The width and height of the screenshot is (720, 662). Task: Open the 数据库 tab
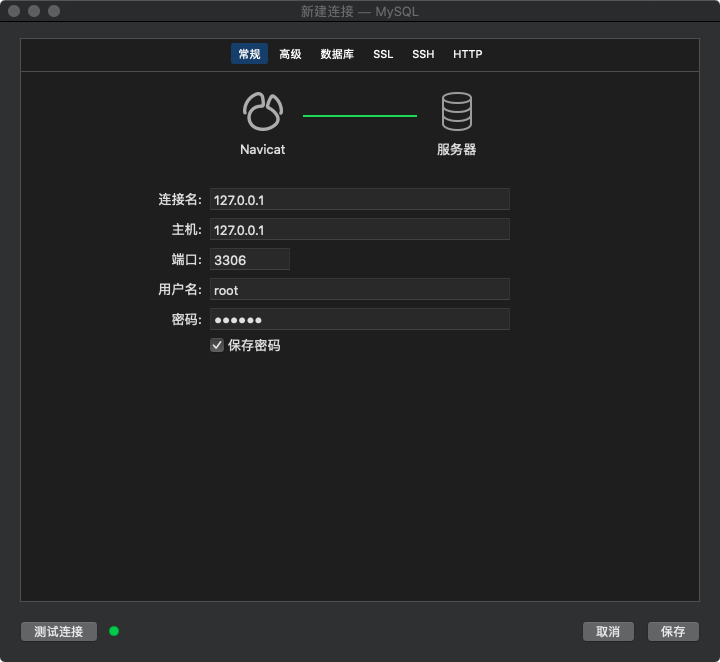pos(337,54)
